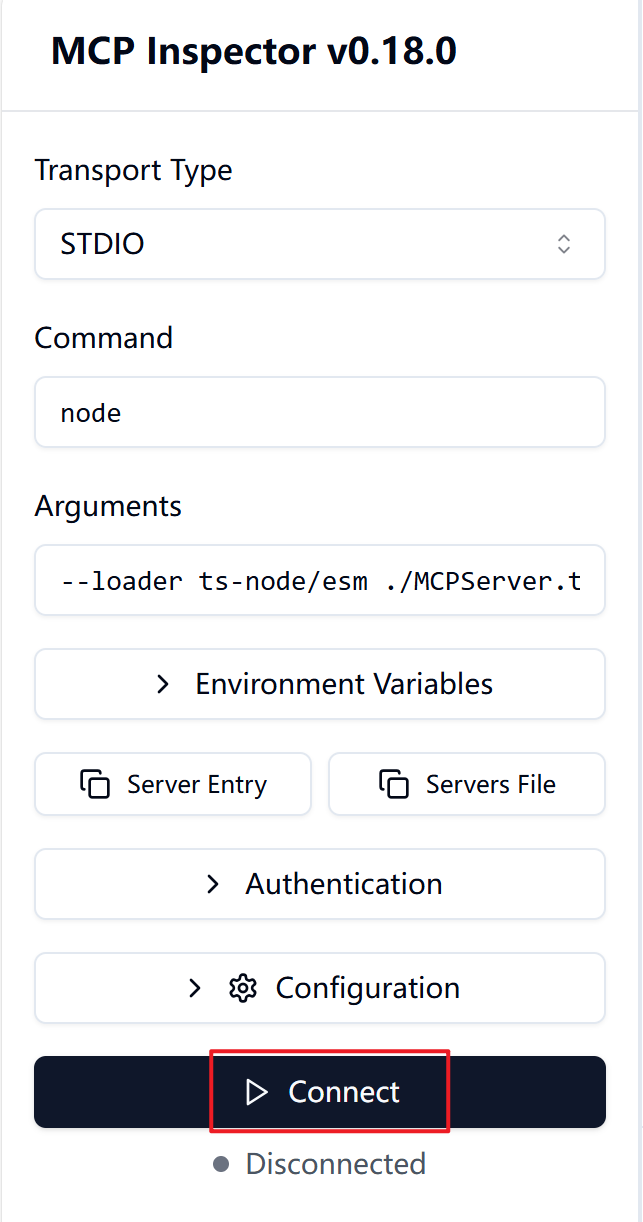Click the Disconnected status text
Viewport: 643px width, 1222px height.
(336, 1164)
